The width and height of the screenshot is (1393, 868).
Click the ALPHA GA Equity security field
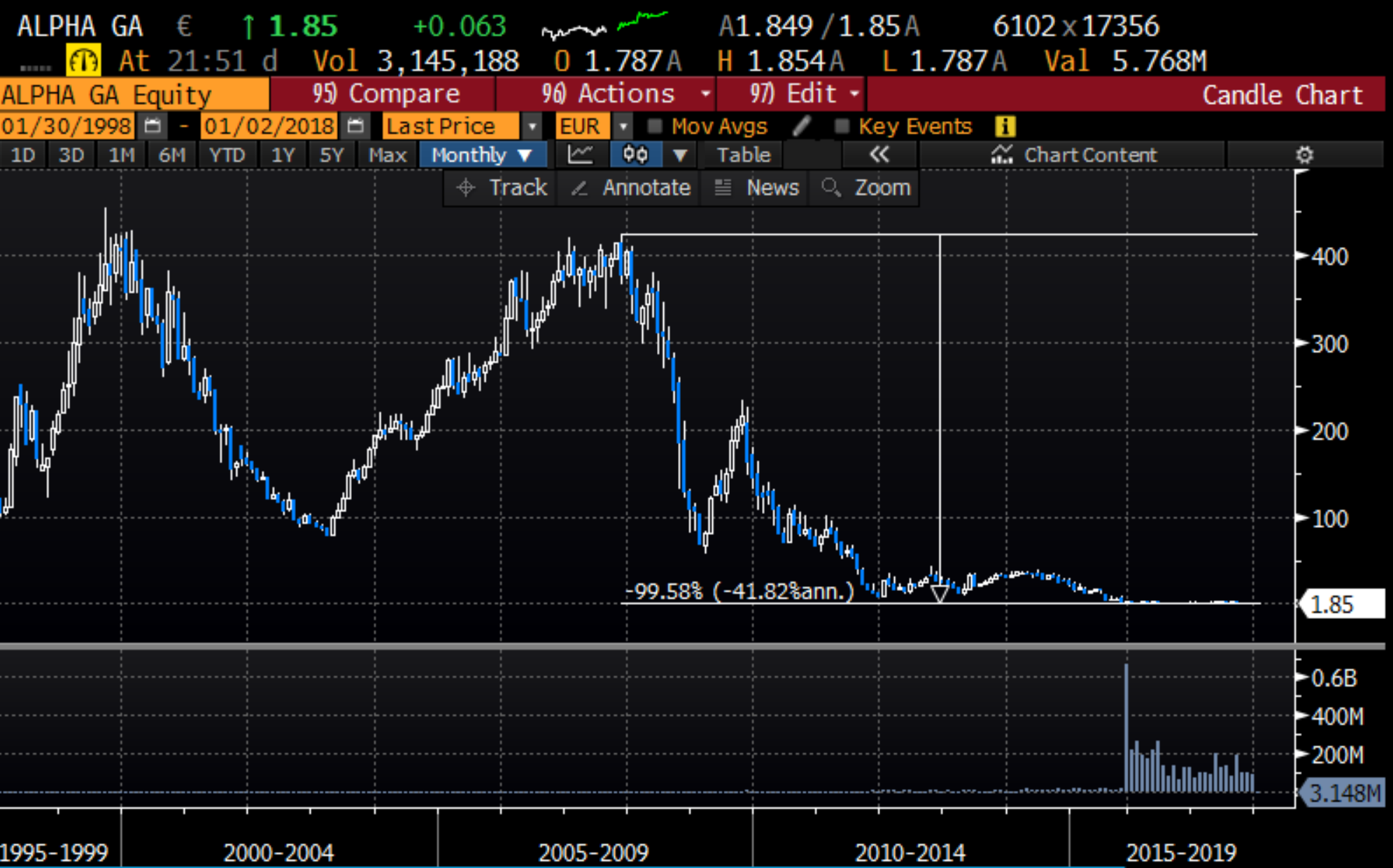point(134,94)
